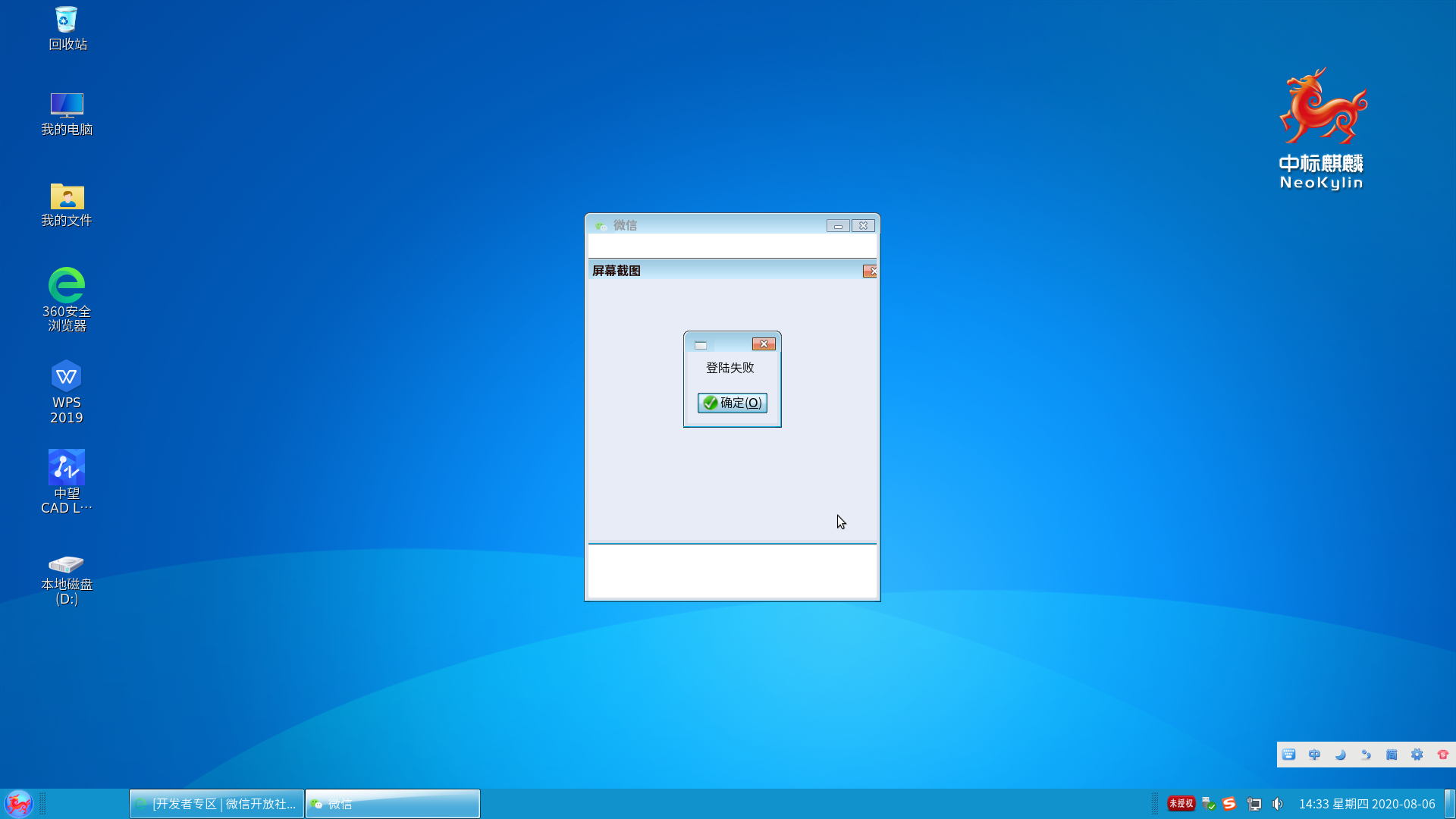Open Sogou input settings gear
The width and height of the screenshot is (1456, 819).
point(1417,755)
